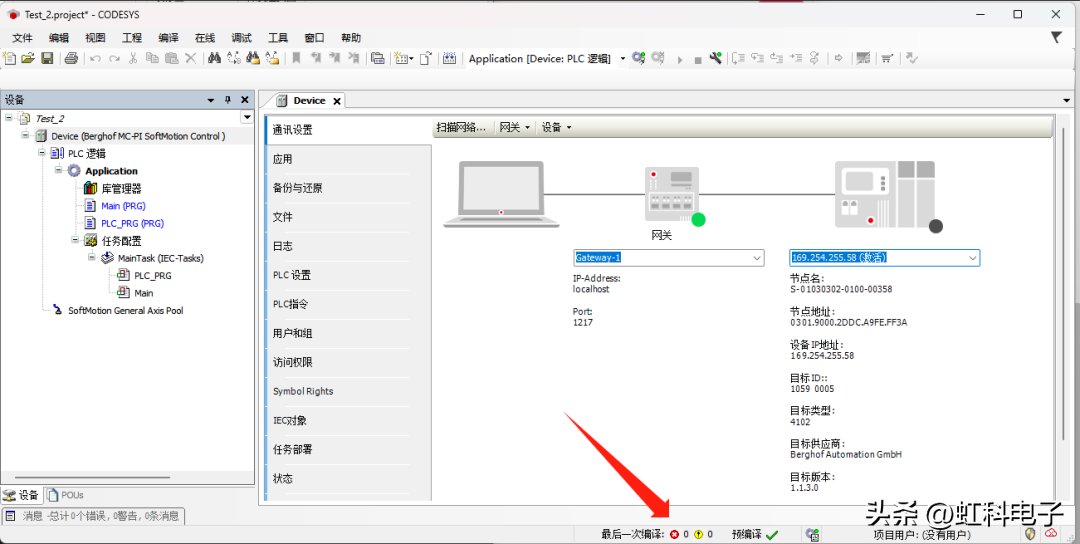
Task: Click the red cloud icon in status bar
Action: [1051, 533]
